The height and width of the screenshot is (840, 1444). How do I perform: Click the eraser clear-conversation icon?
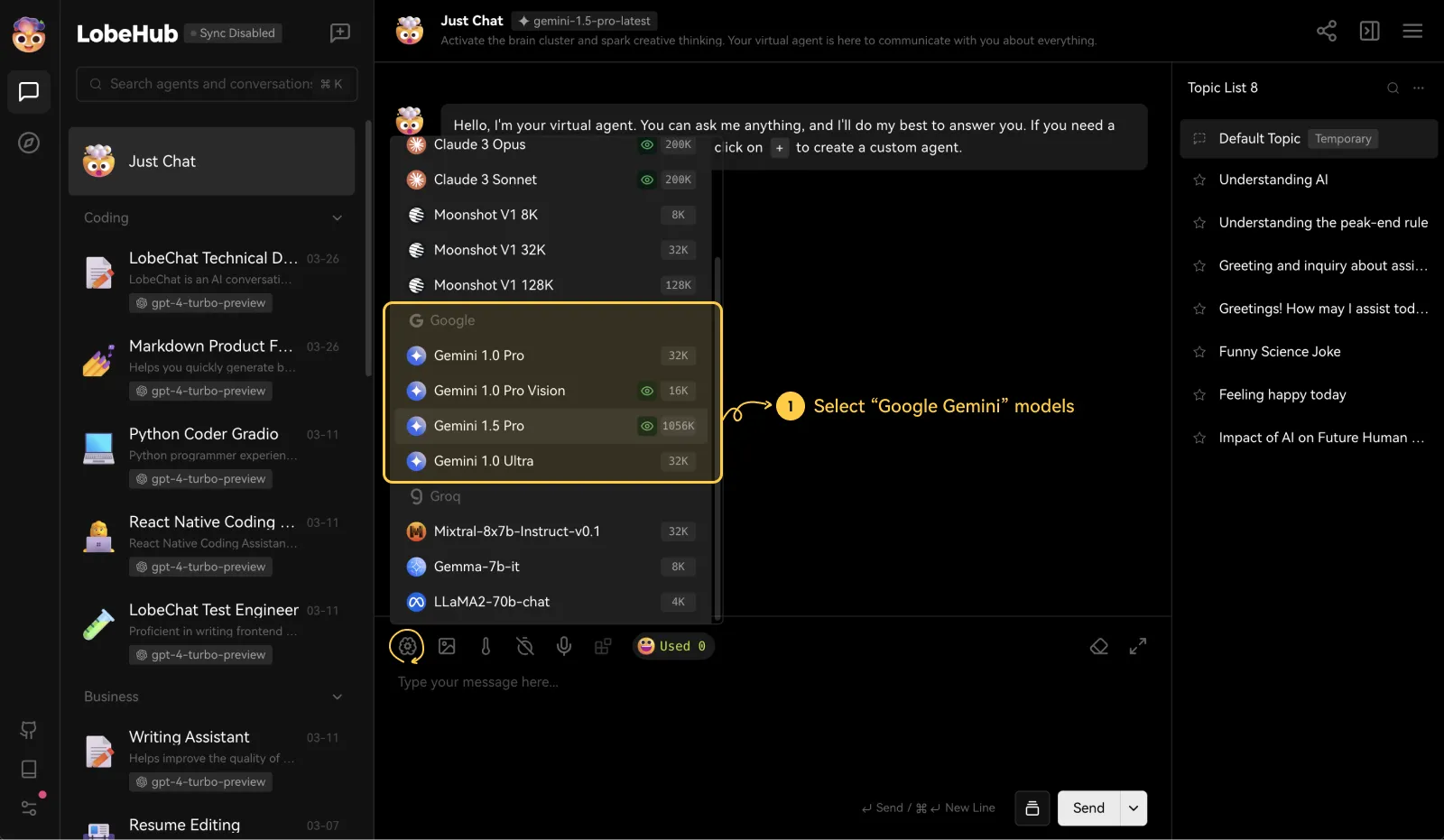click(x=1099, y=646)
